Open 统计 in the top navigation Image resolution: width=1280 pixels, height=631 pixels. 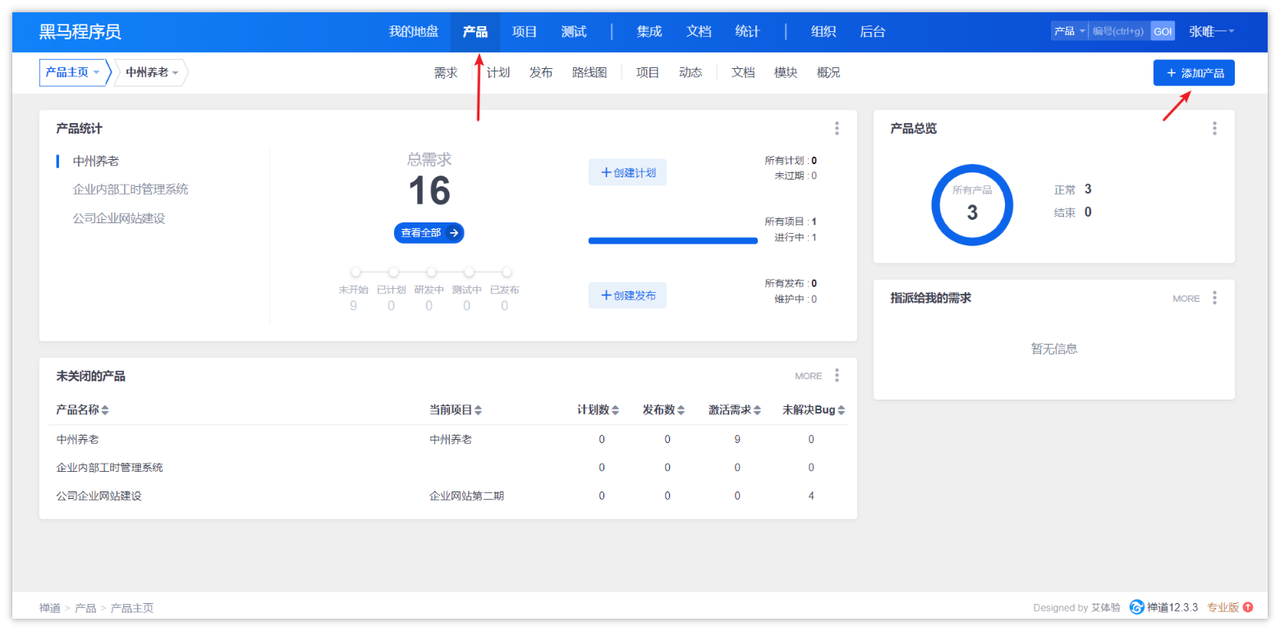point(747,32)
